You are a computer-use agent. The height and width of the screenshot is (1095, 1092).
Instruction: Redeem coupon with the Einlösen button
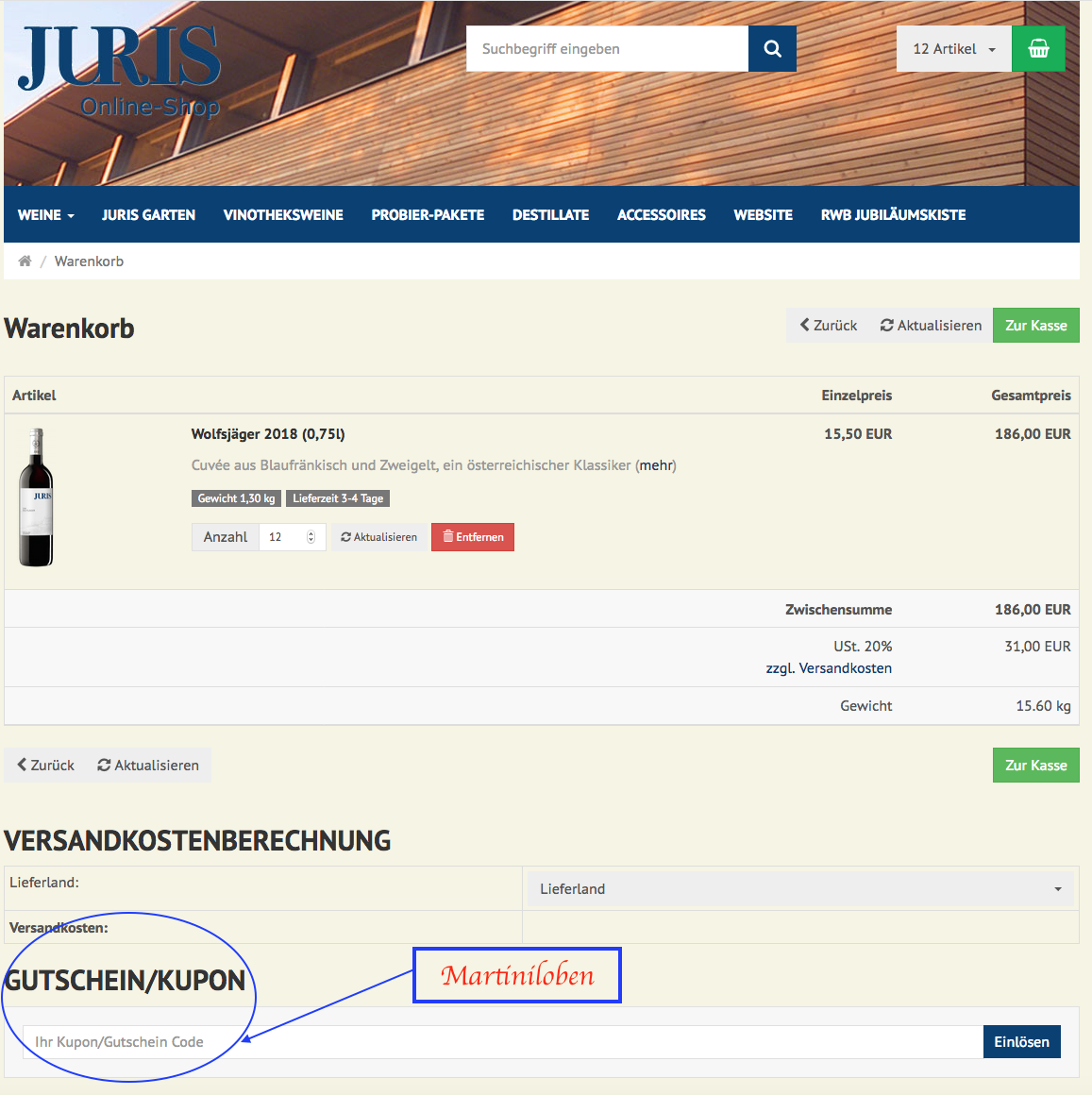(x=1021, y=1042)
